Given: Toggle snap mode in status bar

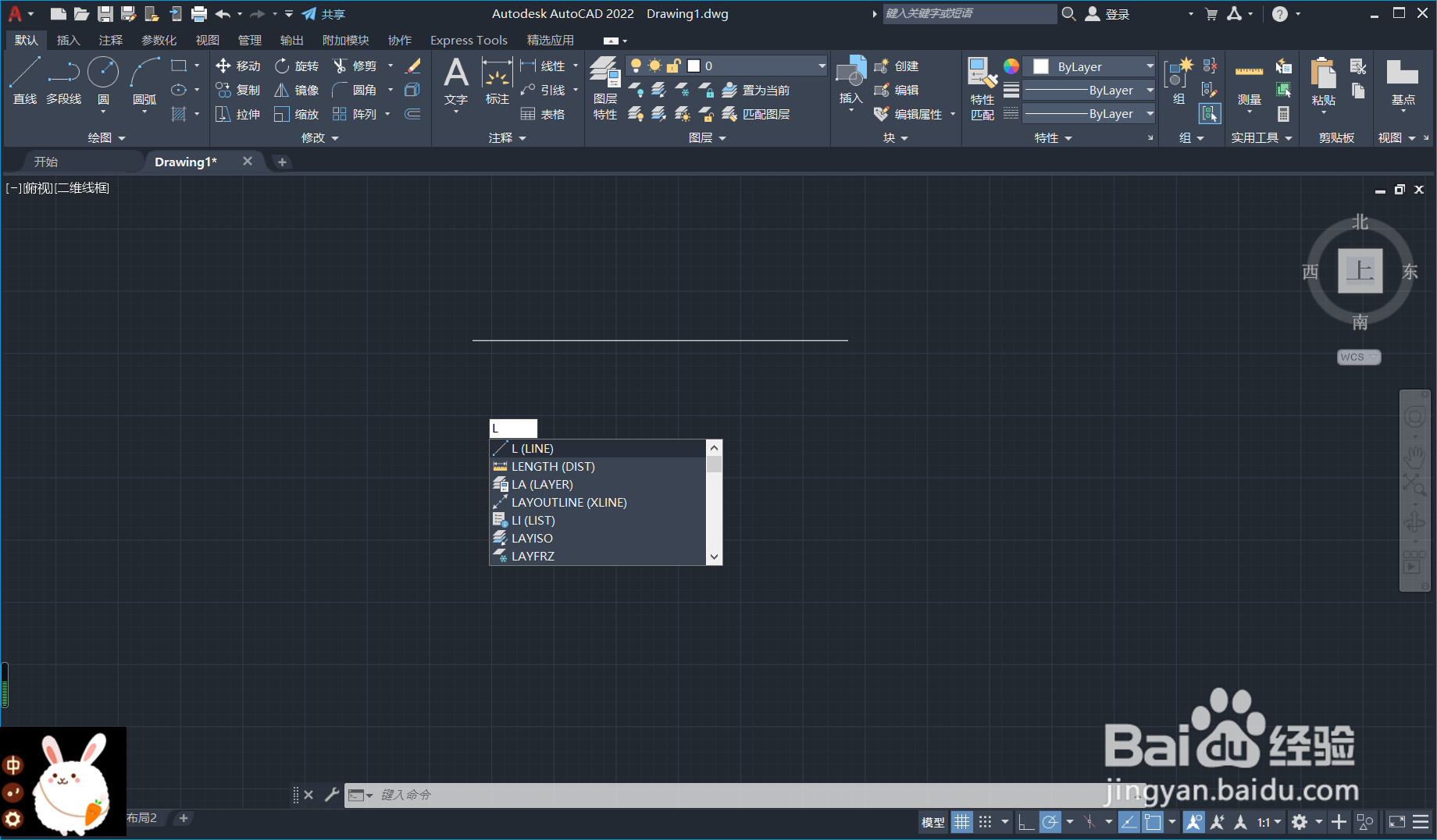Looking at the screenshot, I should click(986, 822).
